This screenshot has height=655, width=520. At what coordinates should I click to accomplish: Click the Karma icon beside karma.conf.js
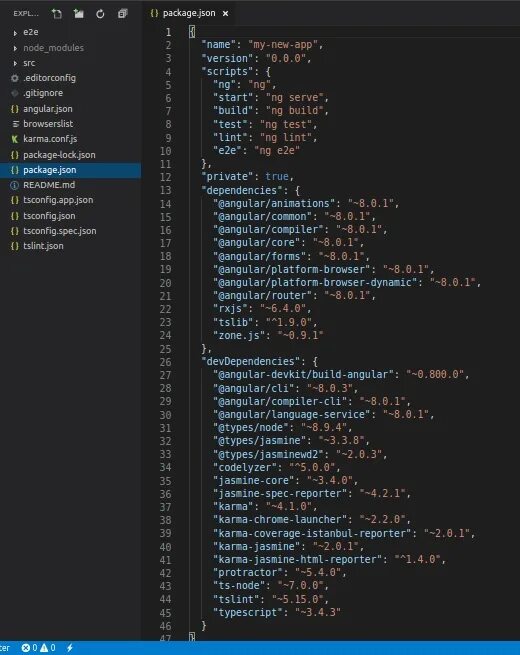point(15,139)
